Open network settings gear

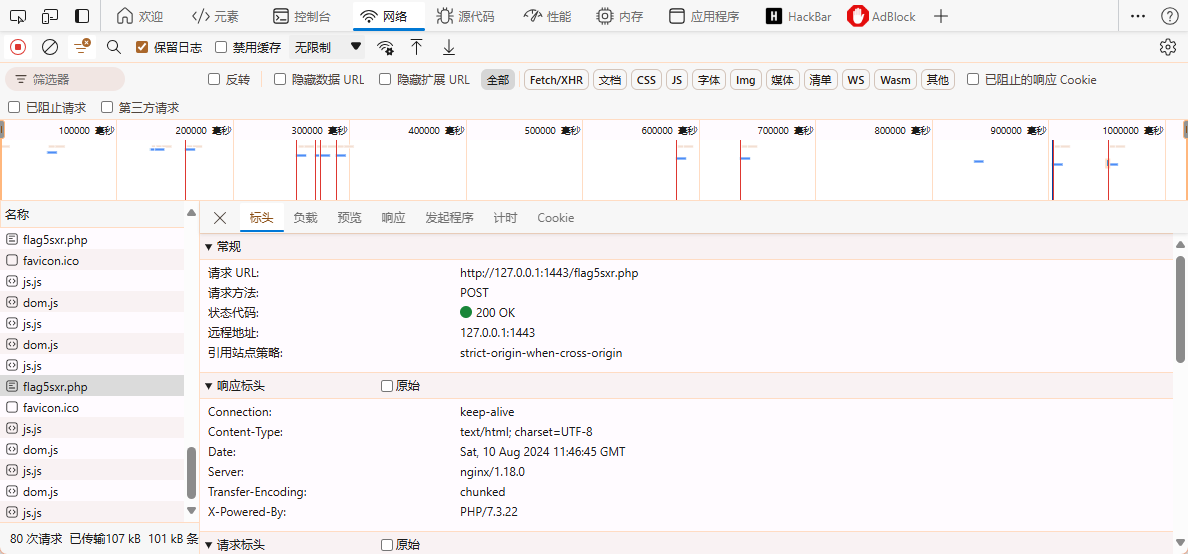[x=1167, y=47]
